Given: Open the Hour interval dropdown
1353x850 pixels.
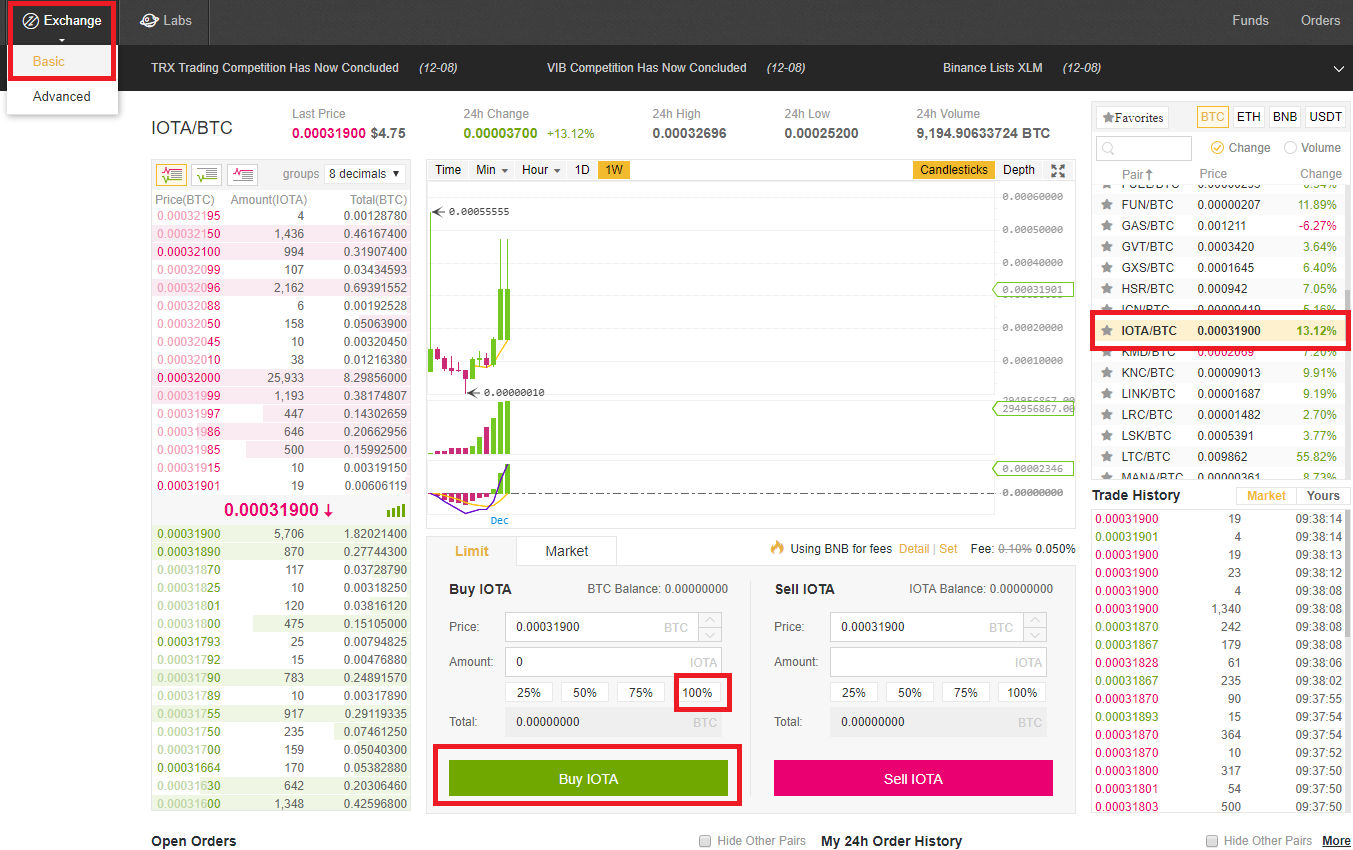Looking at the screenshot, I should click(x=541, y=170).
